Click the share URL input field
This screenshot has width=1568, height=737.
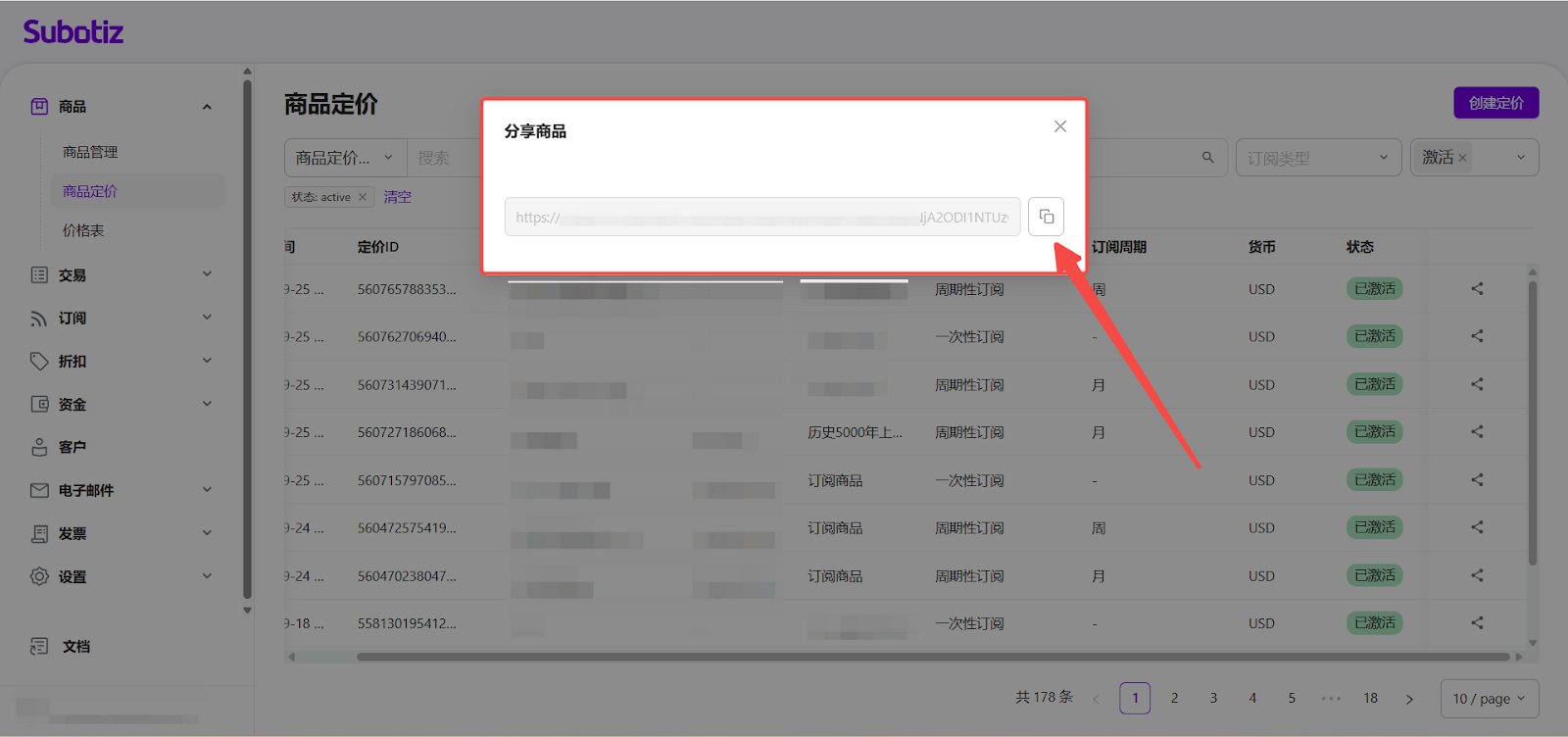[x=761, y=217]
